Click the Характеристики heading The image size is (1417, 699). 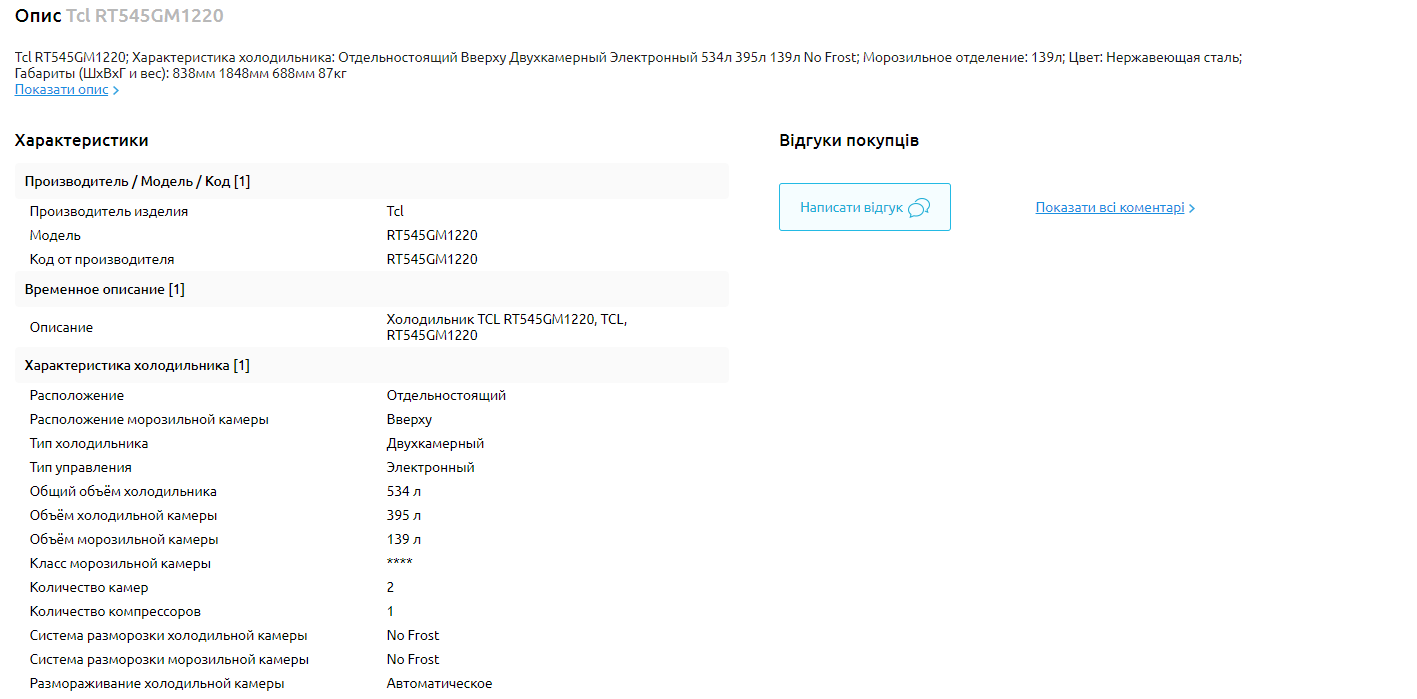pyautogui.click(x=81, y=141)
